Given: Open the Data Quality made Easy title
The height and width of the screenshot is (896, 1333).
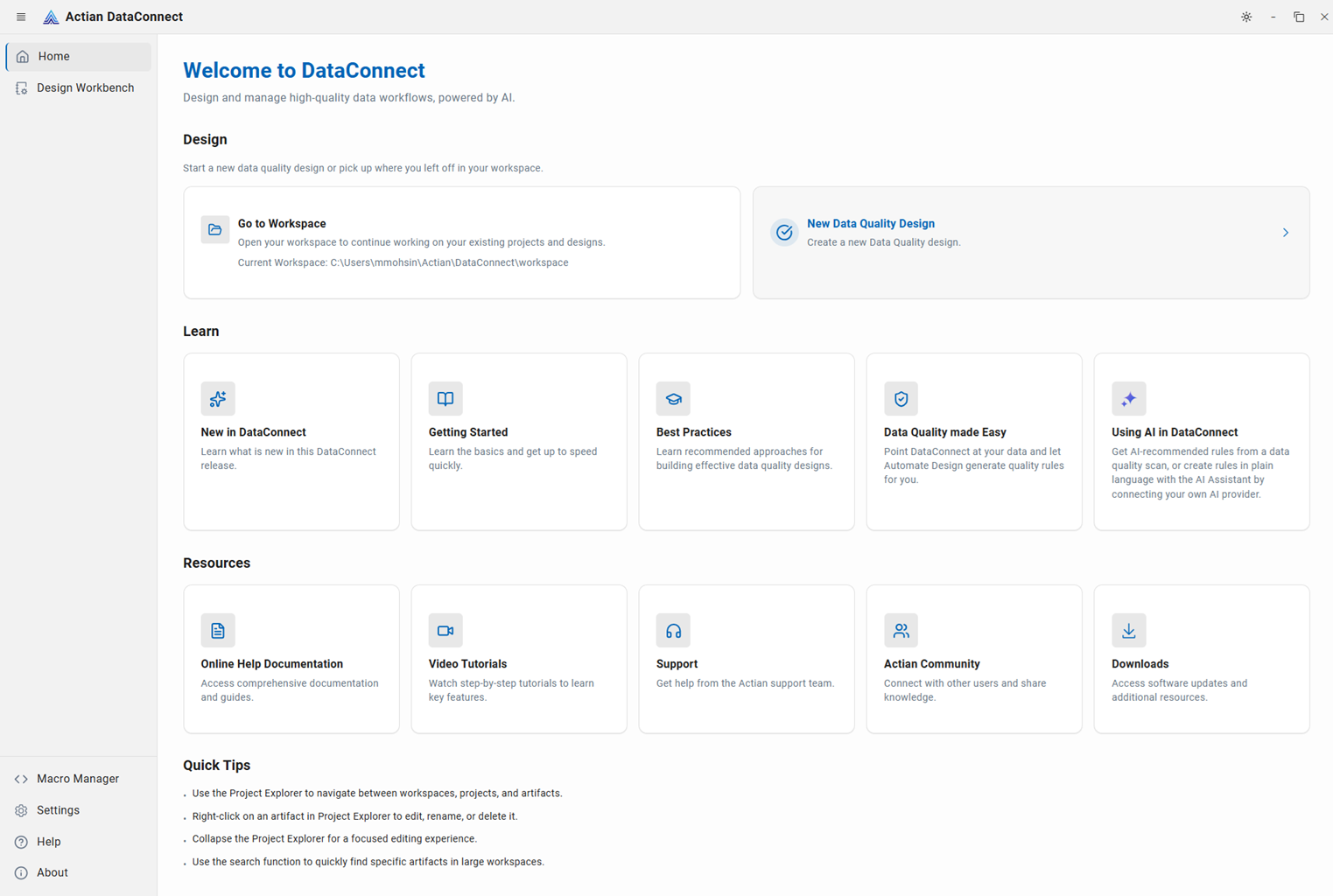Looking at the screenshot, I should click(x=945, y=432).
